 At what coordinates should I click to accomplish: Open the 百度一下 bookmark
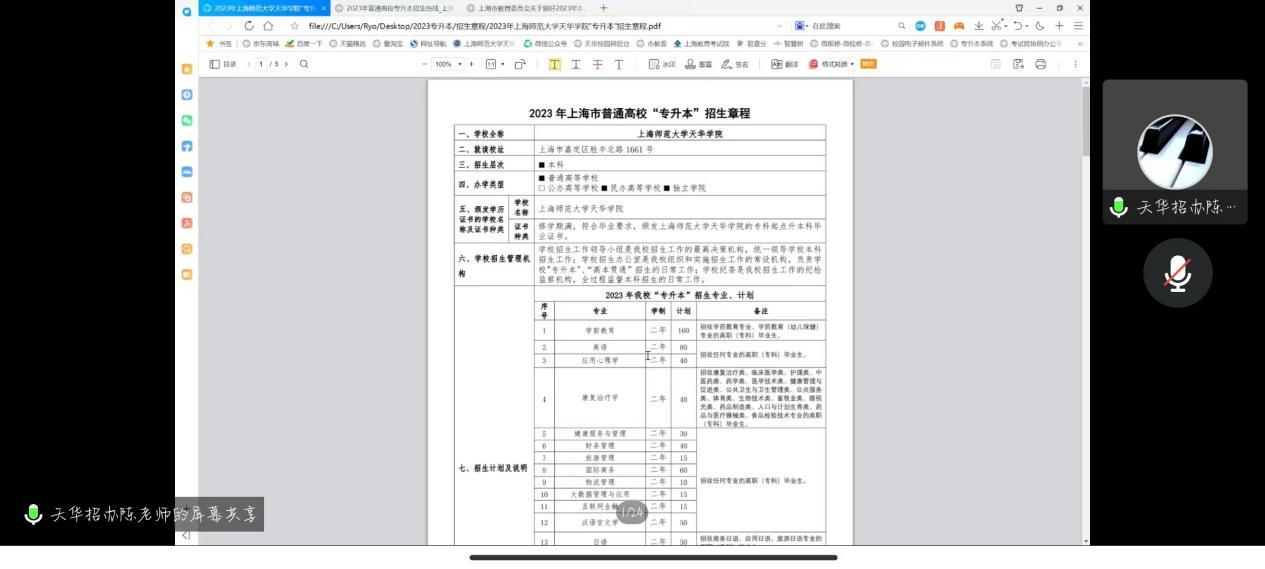pyautogui.click(x=304, y=44)
